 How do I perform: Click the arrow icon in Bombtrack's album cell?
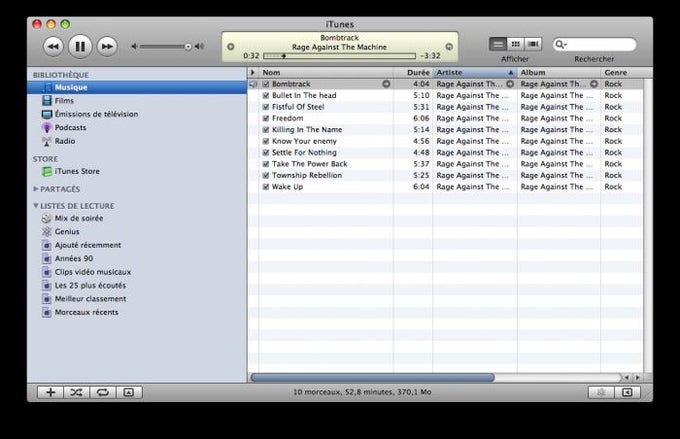point(594,84)
